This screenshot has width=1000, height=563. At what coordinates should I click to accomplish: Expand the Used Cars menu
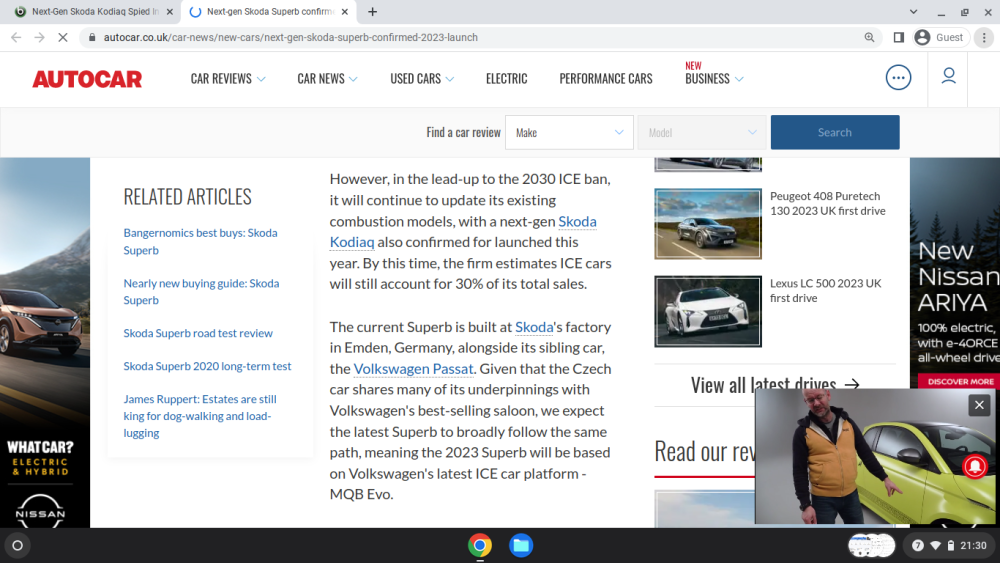pyautogui.click(x=422, y=79)
